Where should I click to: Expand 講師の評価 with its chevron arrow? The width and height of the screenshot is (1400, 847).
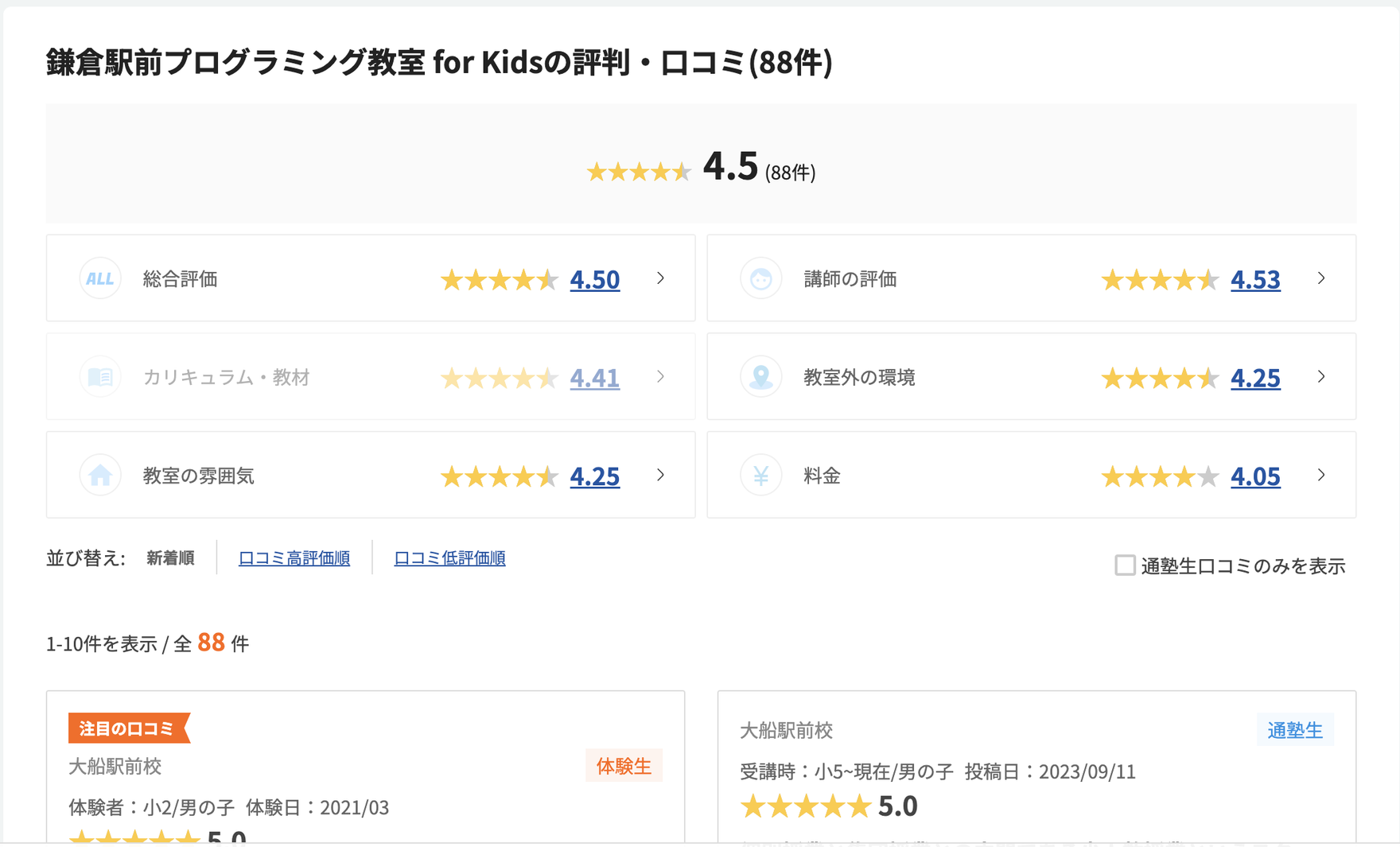point(1321,278)
